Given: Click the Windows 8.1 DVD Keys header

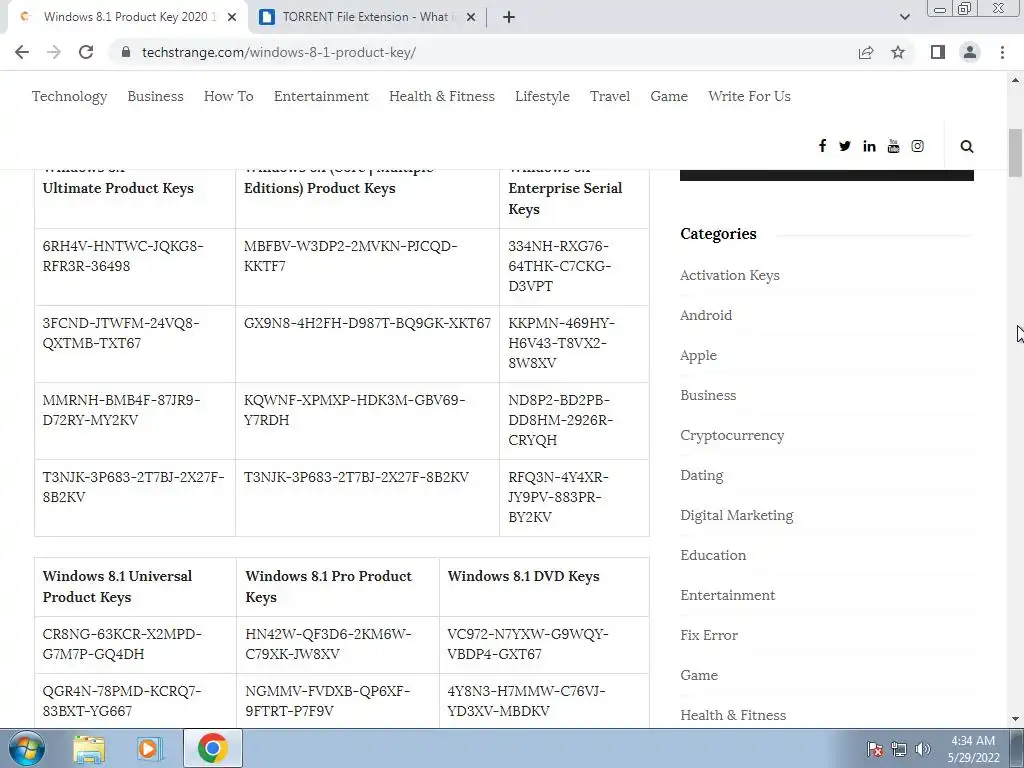Looking at the screenshot, I should pyautogui.click(x=523, y=576).
